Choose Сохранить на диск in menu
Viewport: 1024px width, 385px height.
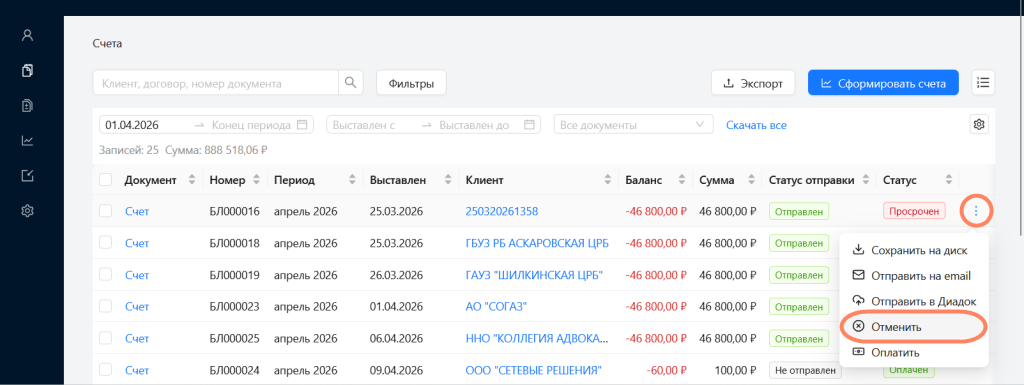(x=913, y=251)
